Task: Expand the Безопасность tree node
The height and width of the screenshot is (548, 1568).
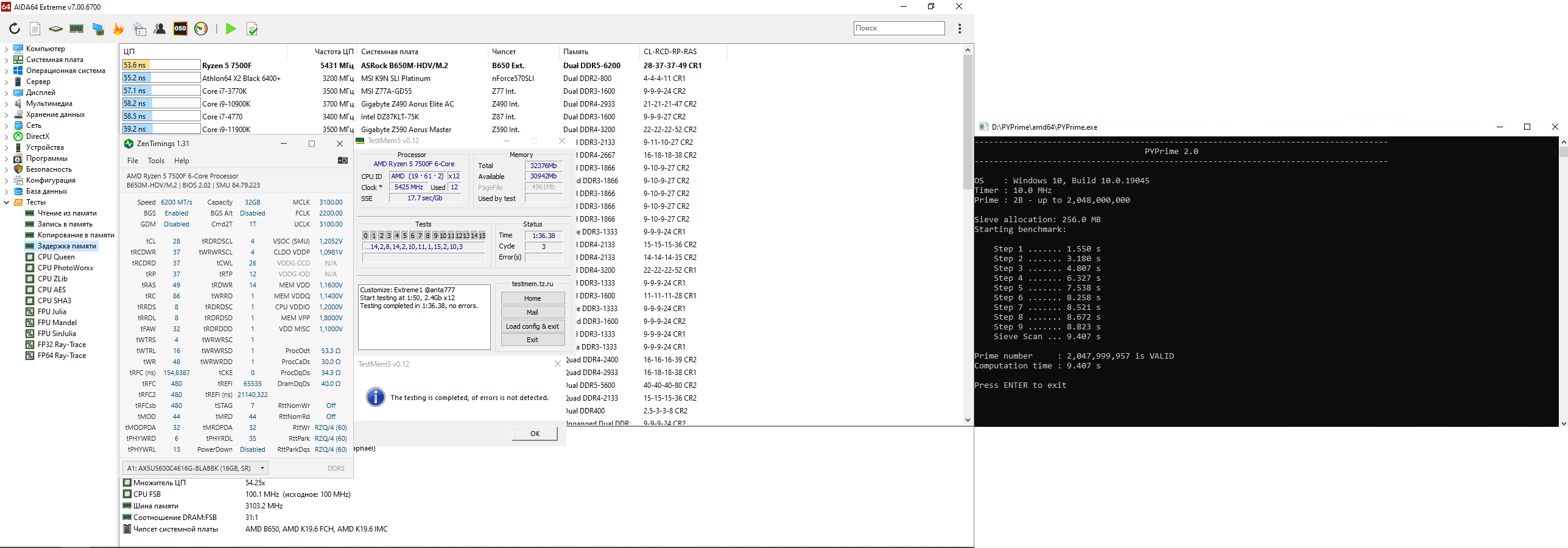Action: 6,169
